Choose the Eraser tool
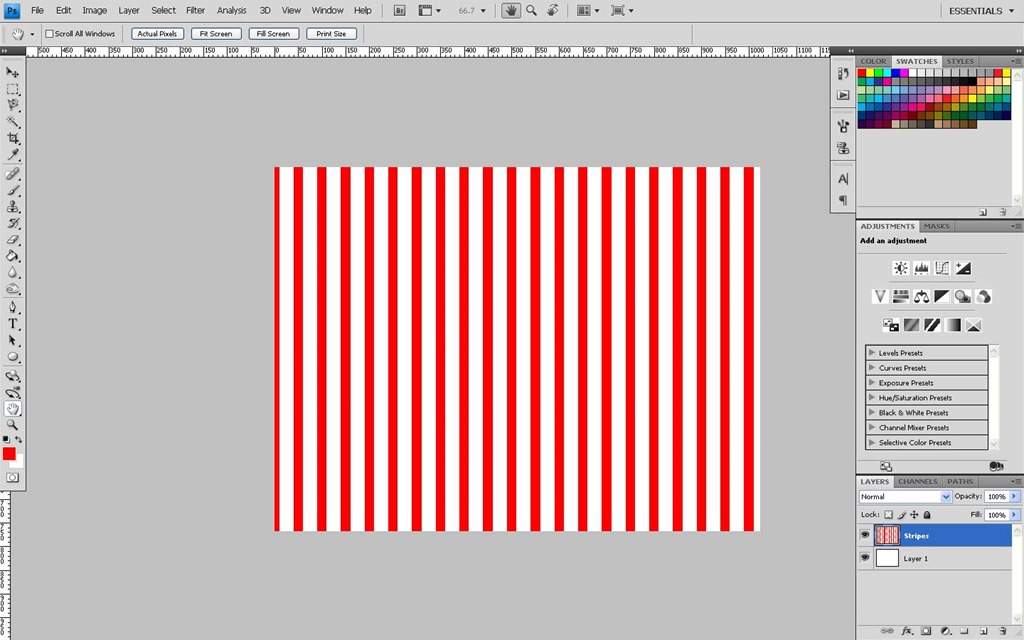 coord(13,240)
